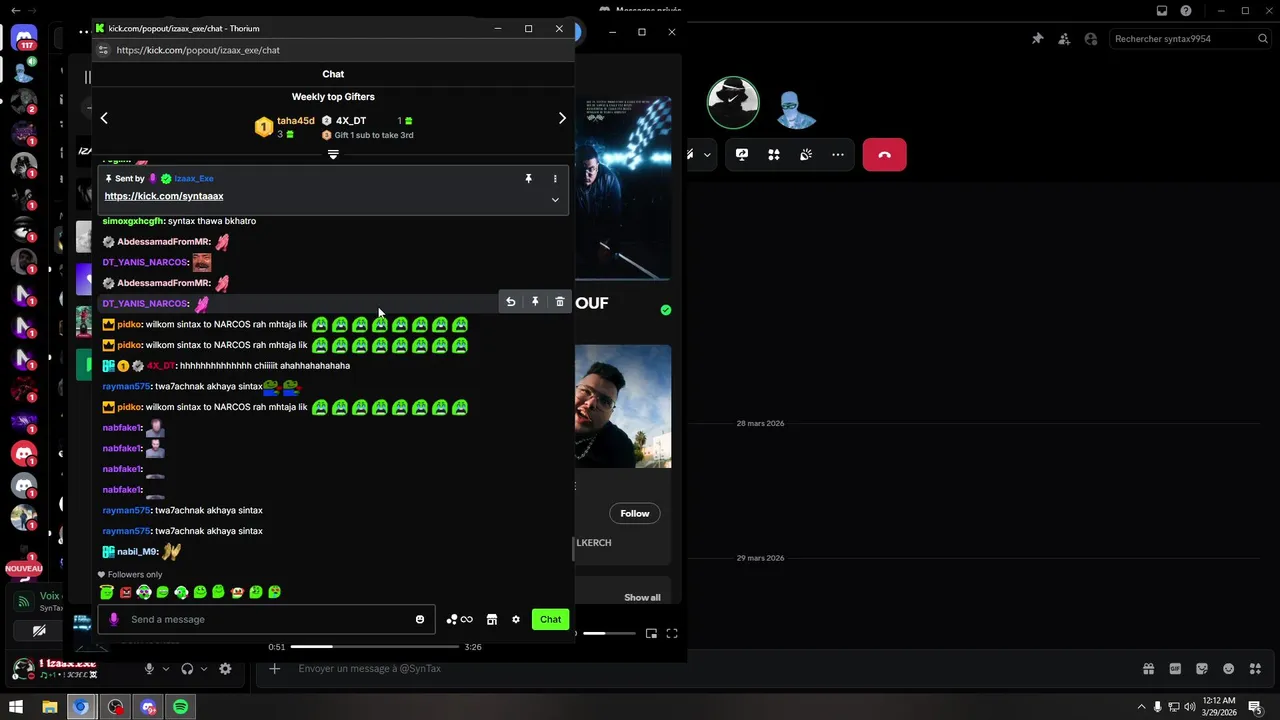Open the Kick chat shop icon
Image resolution: width=1280 pixels, height=720 pixels.
click(x=492, y=620)
